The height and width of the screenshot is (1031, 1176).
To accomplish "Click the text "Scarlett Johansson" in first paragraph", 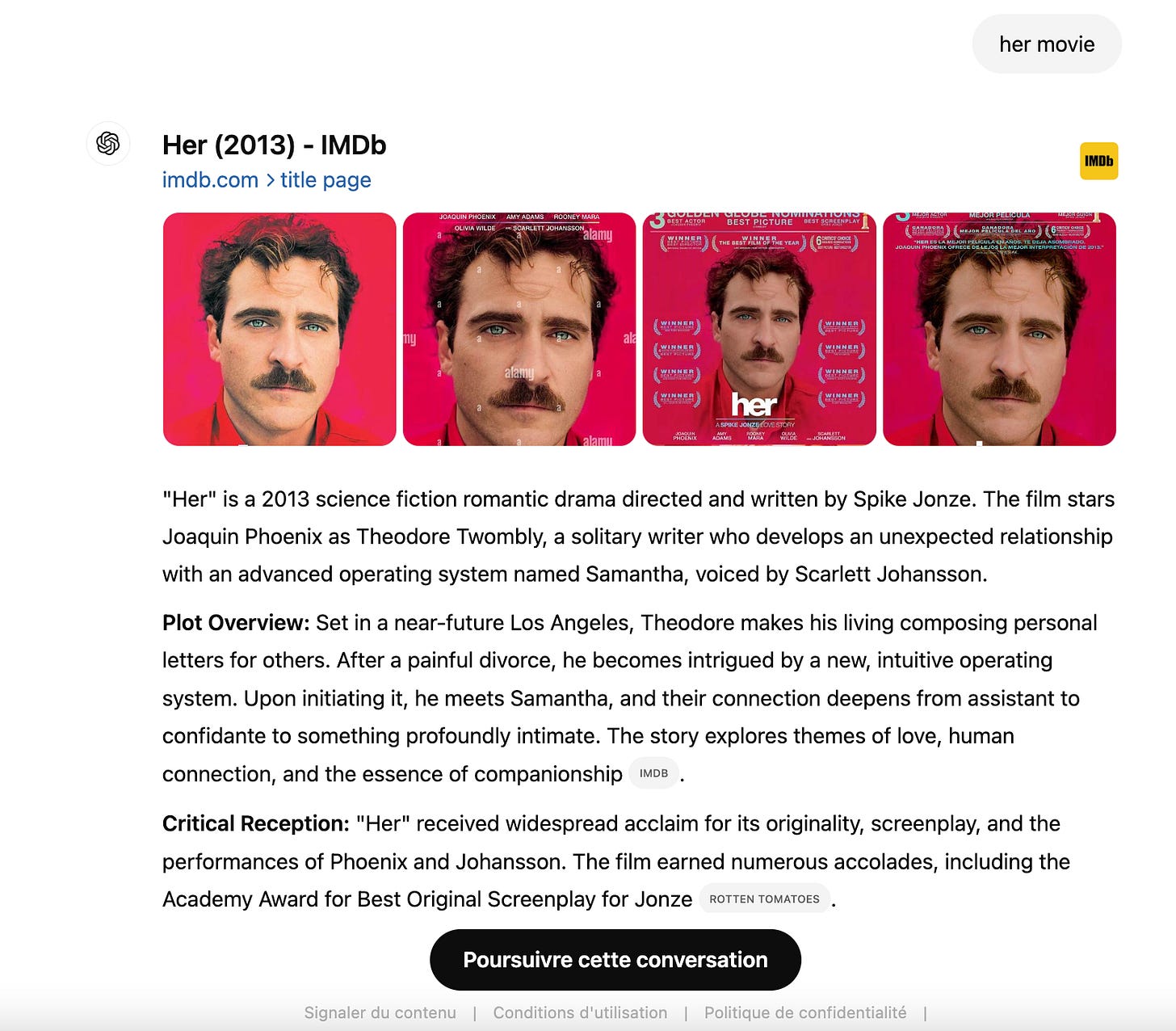I will pyautogui.click(x=888, y=574).
